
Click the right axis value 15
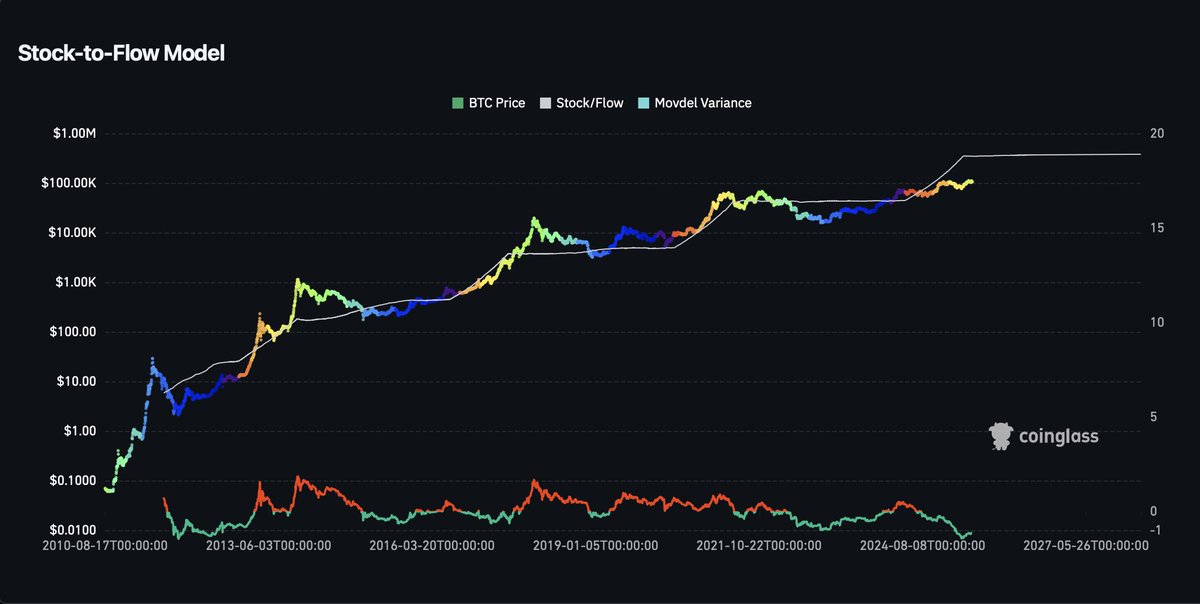(x=1157, y=228)
